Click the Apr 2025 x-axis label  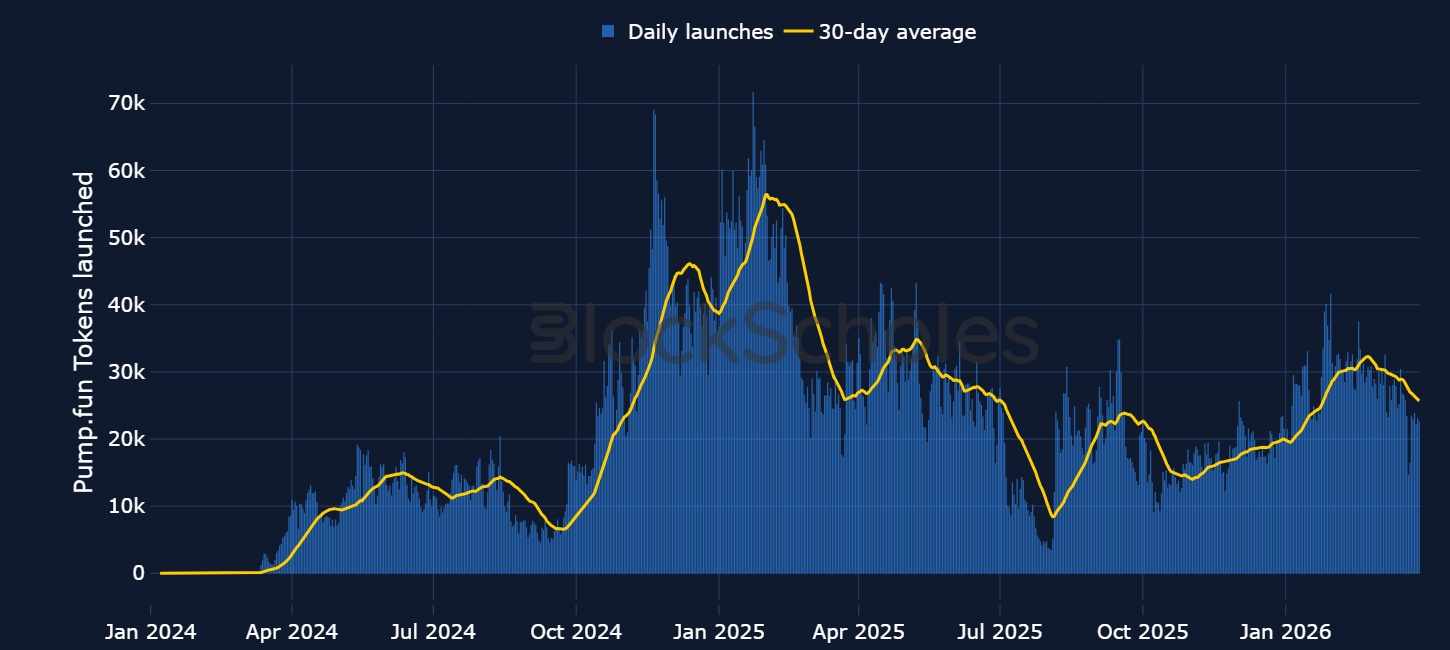point(859,632)
